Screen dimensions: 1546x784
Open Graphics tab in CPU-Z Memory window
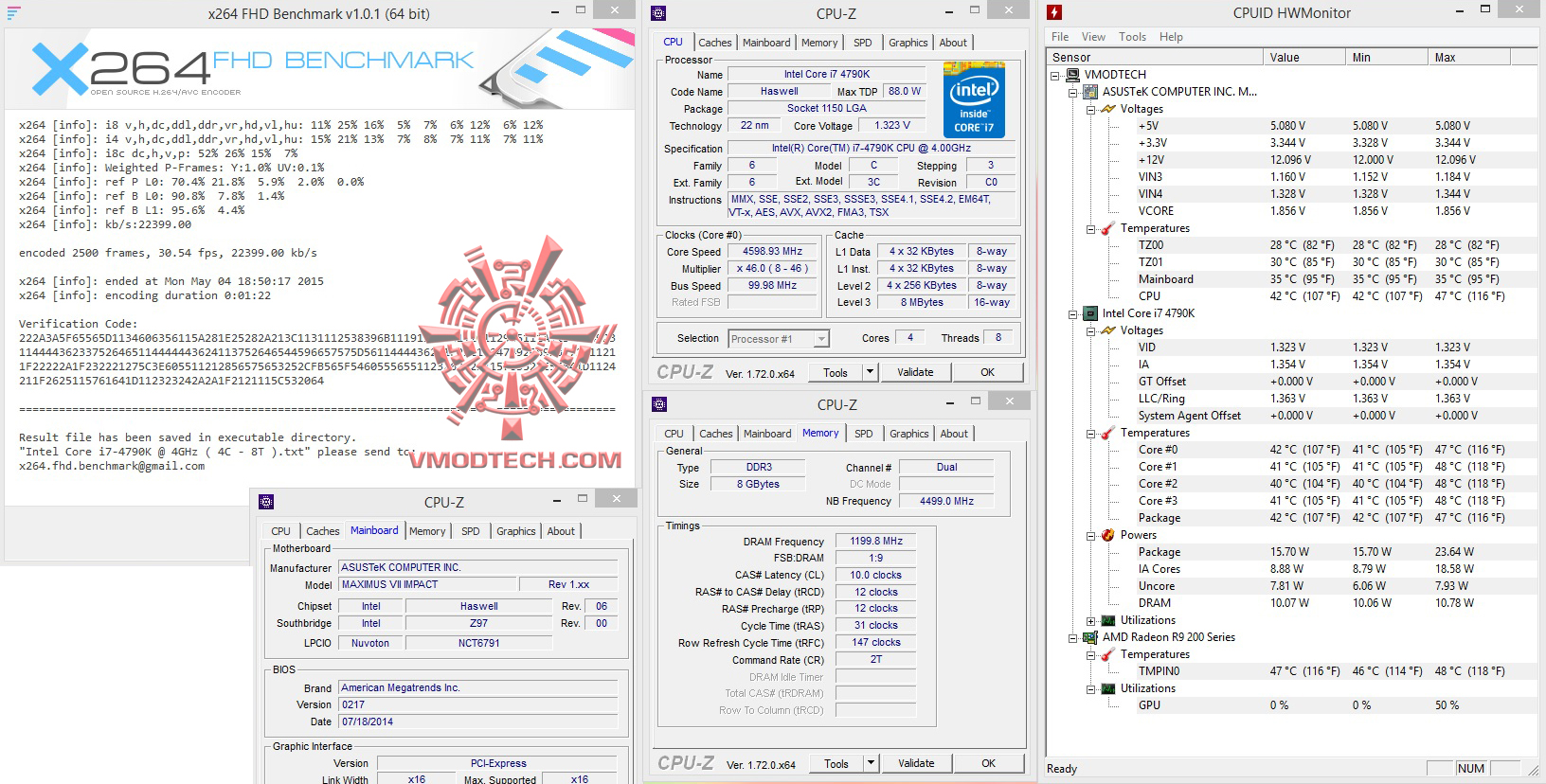click(908, 434)
